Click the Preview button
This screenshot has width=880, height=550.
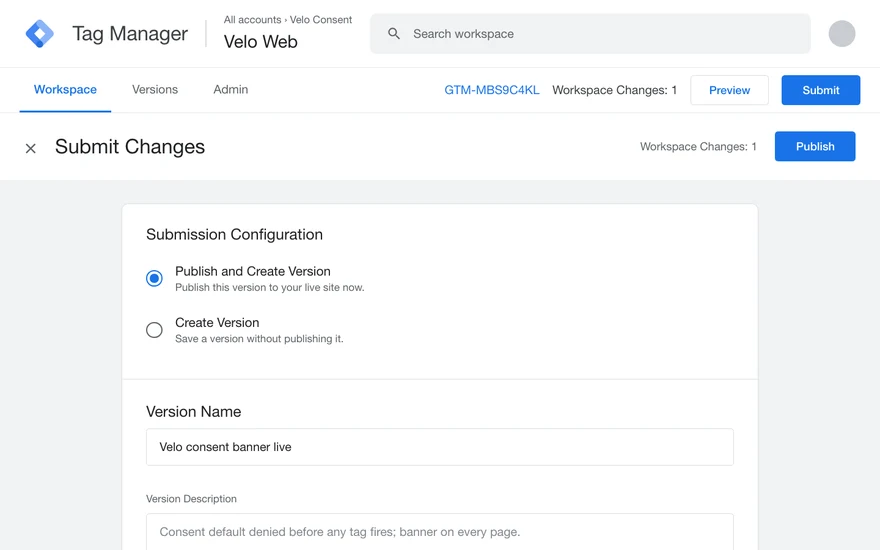[729, 90]
